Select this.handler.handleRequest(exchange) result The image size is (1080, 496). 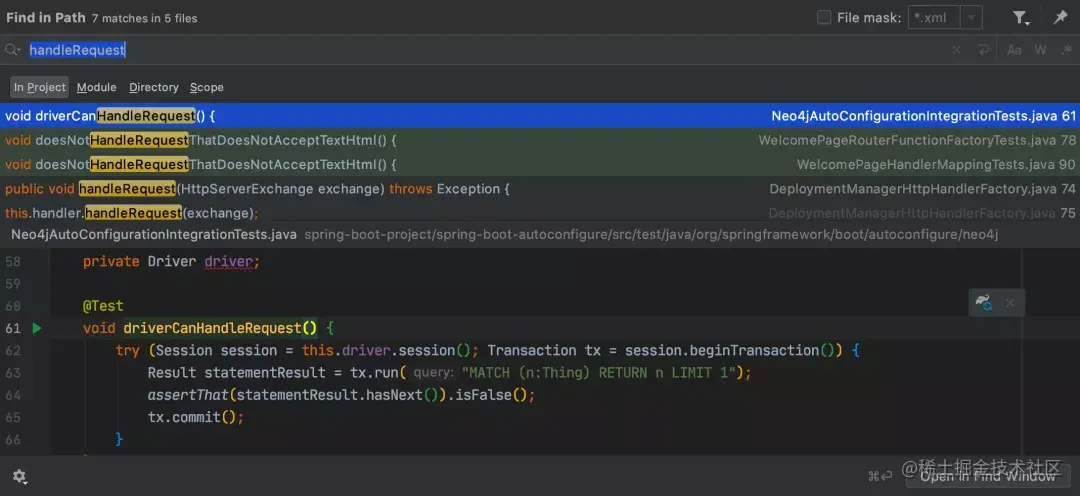coord(540,213)
